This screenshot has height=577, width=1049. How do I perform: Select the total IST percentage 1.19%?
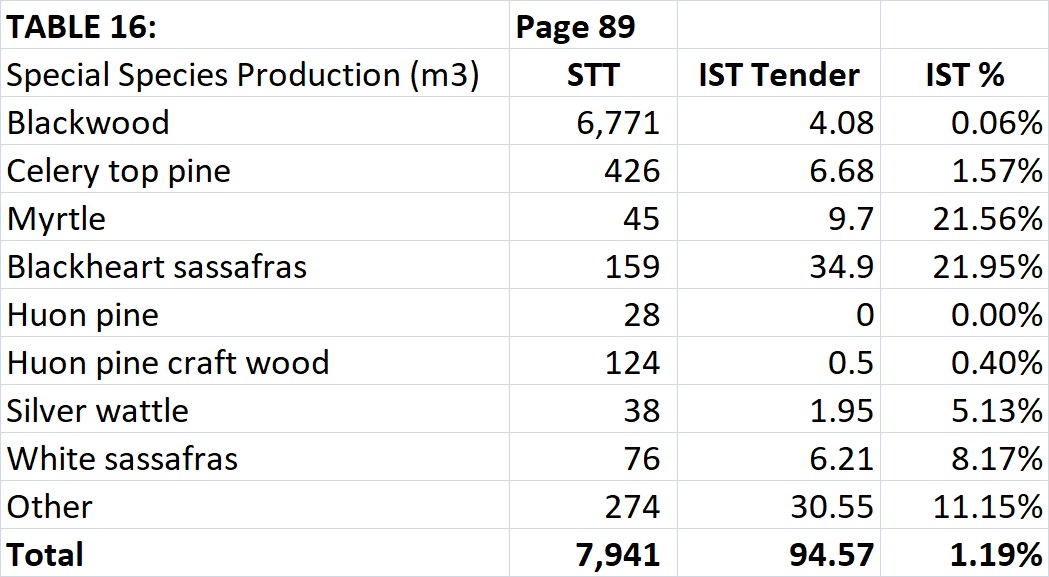[992, 554]
